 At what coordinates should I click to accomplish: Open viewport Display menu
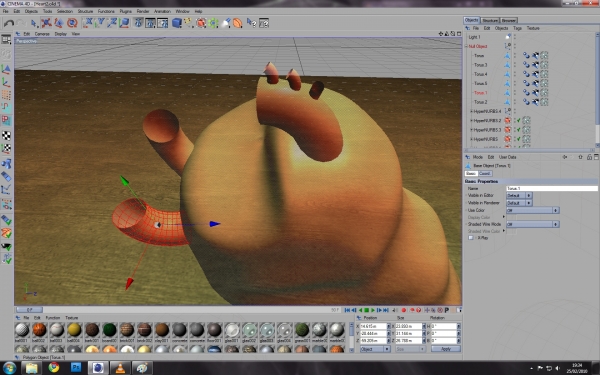60,34
